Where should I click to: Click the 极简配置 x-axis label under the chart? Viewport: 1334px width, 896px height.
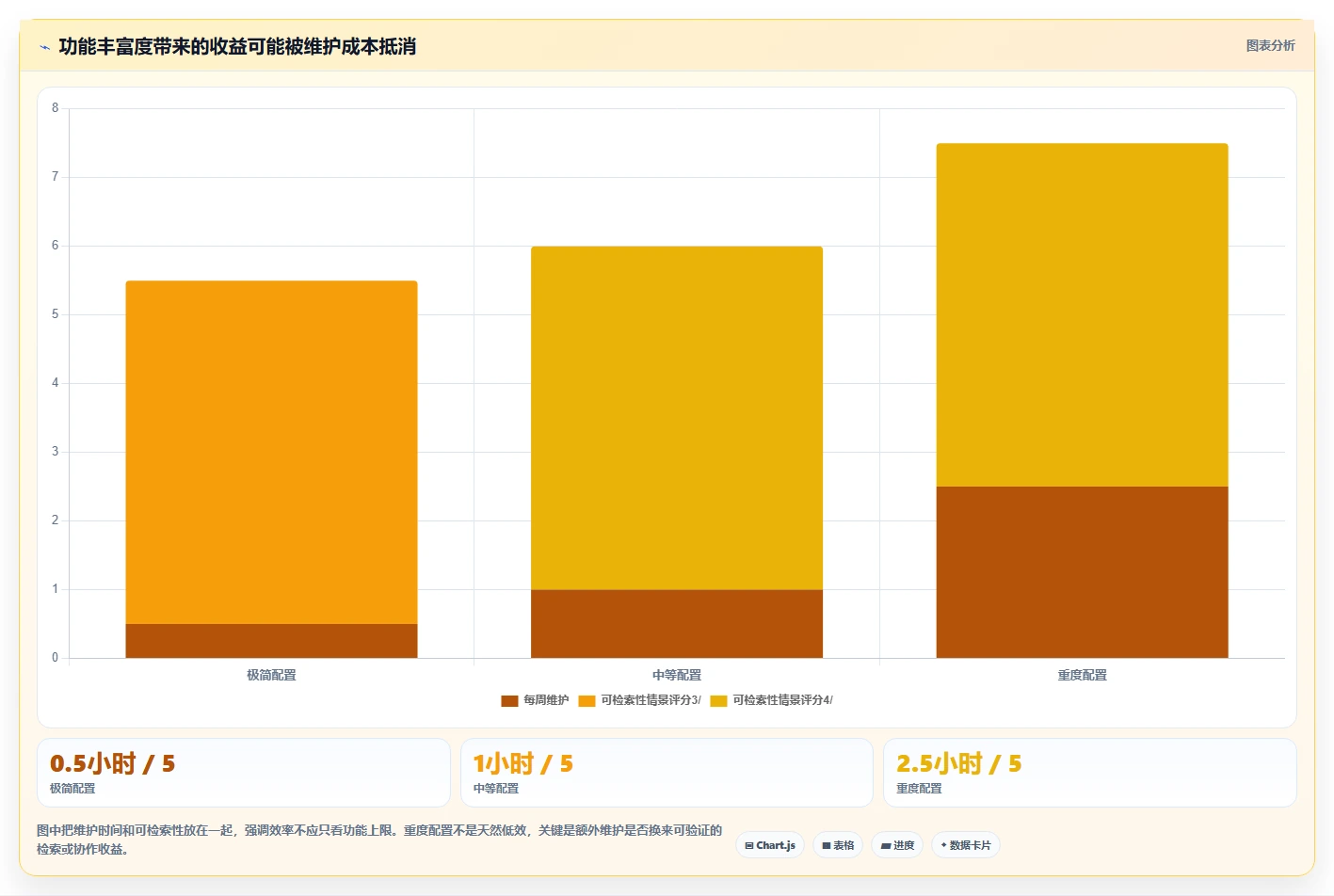tap(271, 675)
